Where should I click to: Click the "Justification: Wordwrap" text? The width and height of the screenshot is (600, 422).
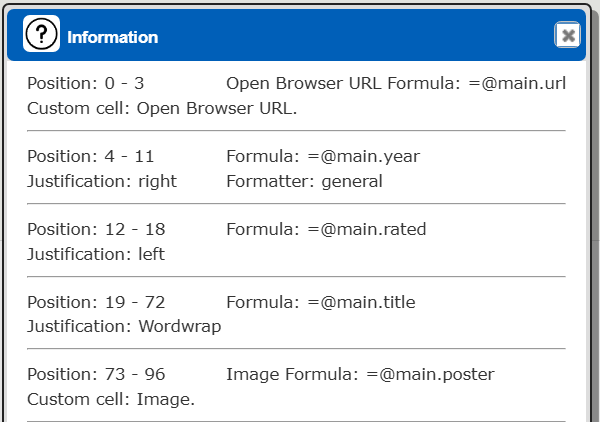click(124, 326)
